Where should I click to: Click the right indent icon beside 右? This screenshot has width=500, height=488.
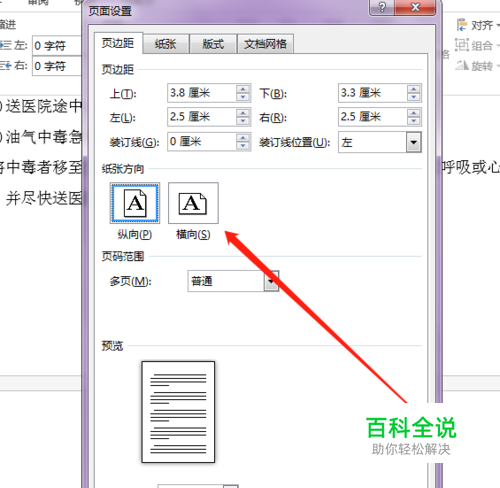click(5, 66)
